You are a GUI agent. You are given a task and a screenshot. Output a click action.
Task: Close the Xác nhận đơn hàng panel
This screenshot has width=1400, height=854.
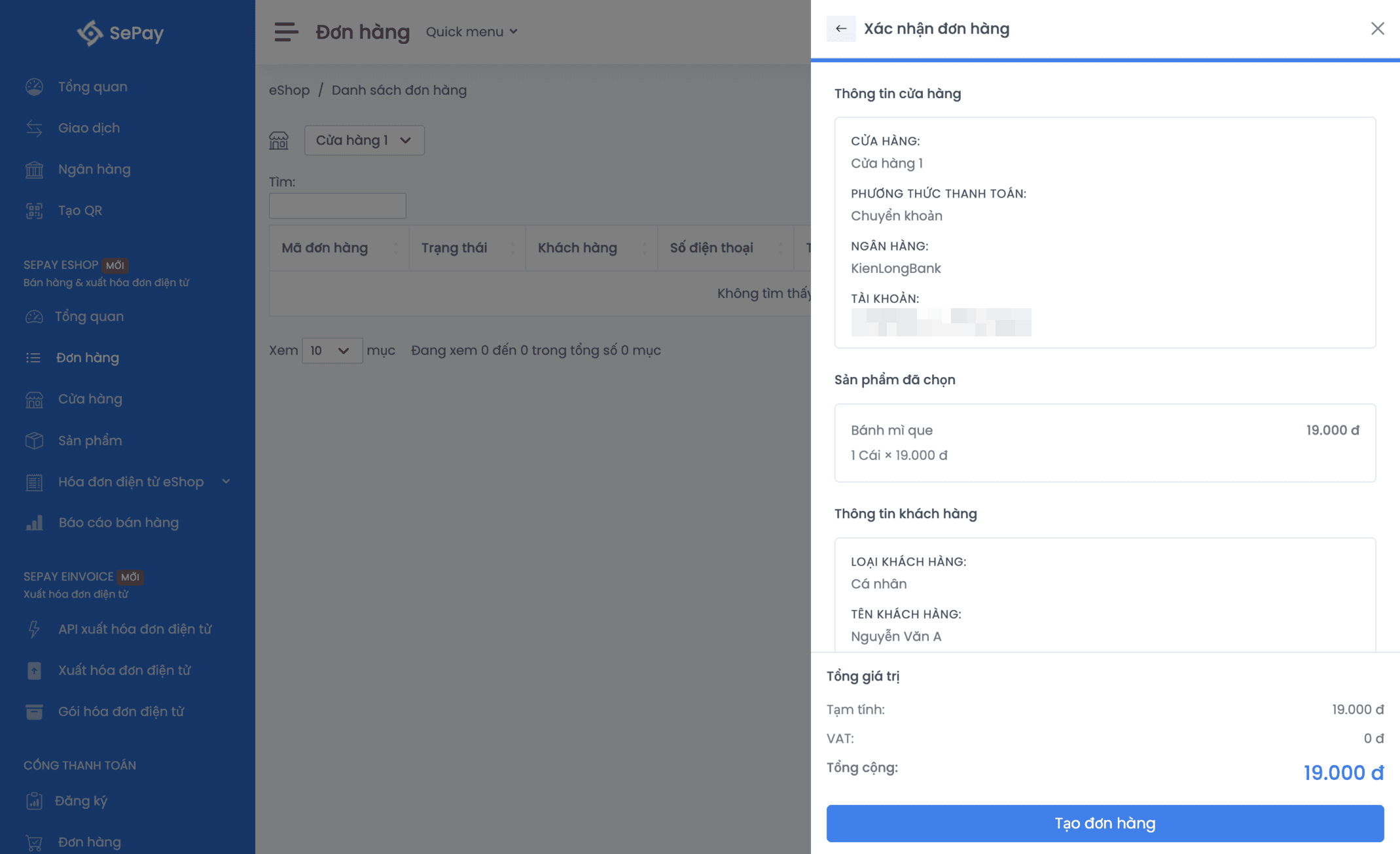pos(1377,29)
